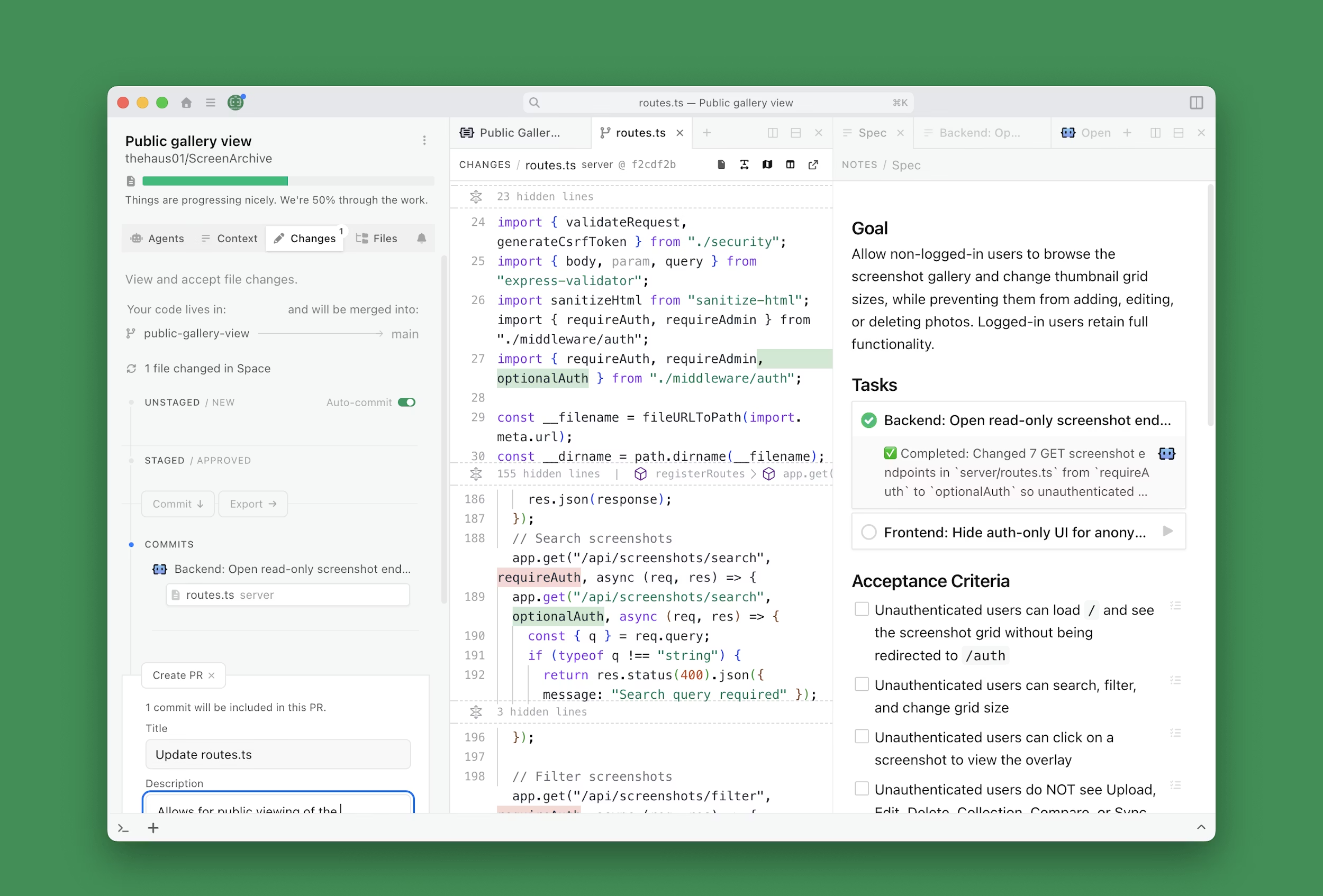Viewport: 1323px width, 896px height.
Task: Click the three-dot menu beside Public gallery view
Action: pos(424,141)
